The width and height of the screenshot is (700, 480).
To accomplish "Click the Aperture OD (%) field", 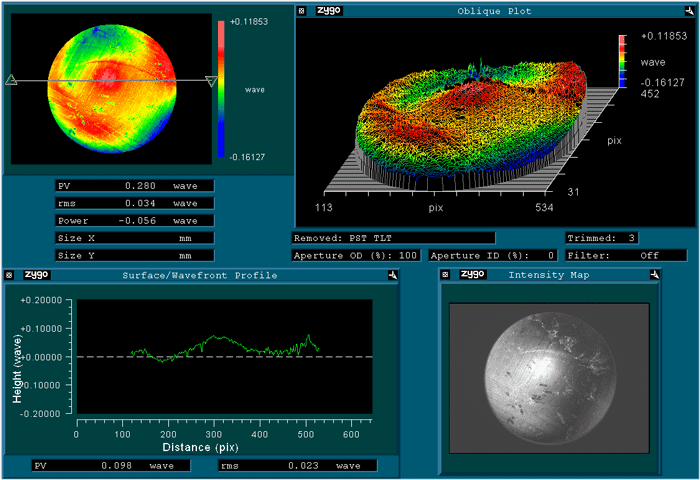I will point(357,256).
